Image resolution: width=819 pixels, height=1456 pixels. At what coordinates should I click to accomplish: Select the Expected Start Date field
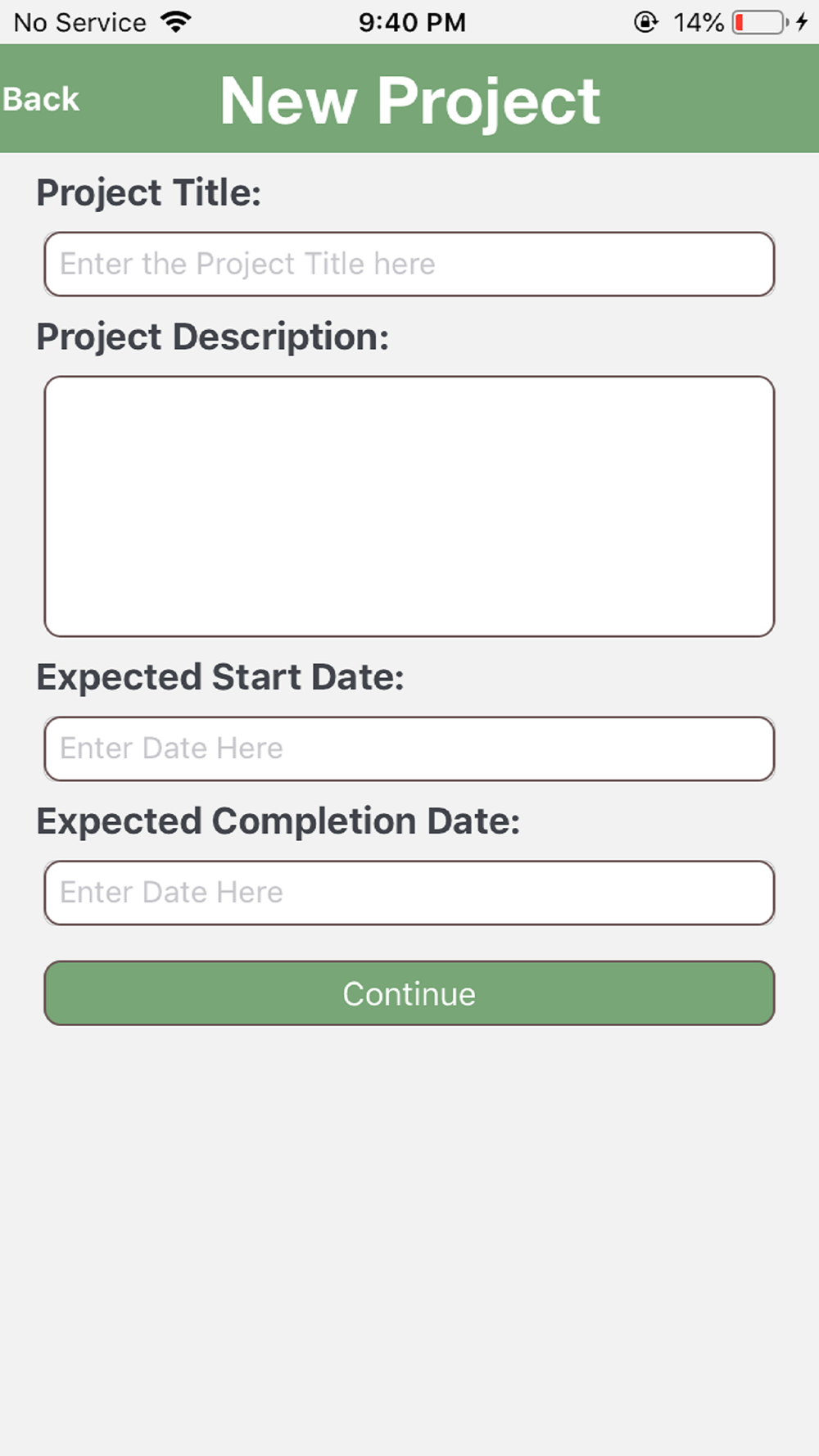tap(409, 748)
